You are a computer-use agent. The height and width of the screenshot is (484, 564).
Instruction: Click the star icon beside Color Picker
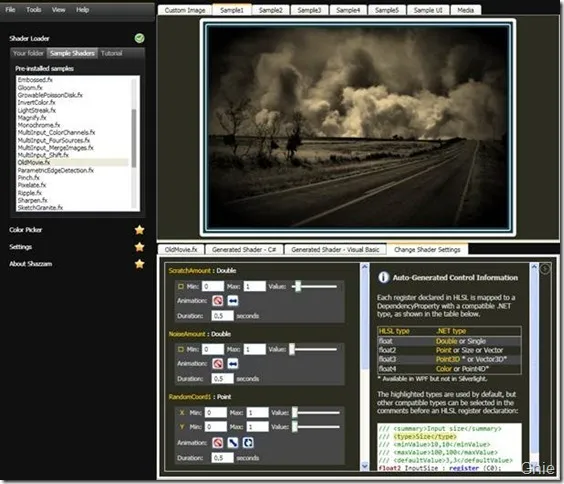tap(140, 230)
